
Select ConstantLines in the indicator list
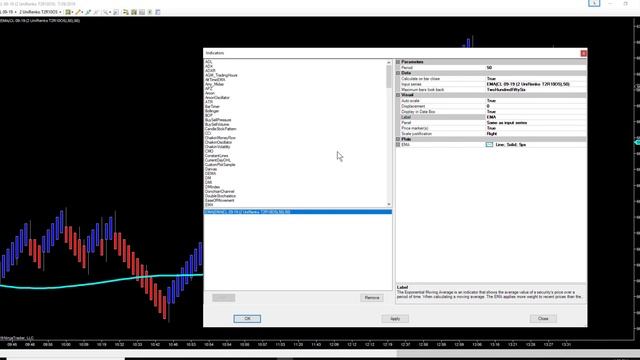pos(217,156)
